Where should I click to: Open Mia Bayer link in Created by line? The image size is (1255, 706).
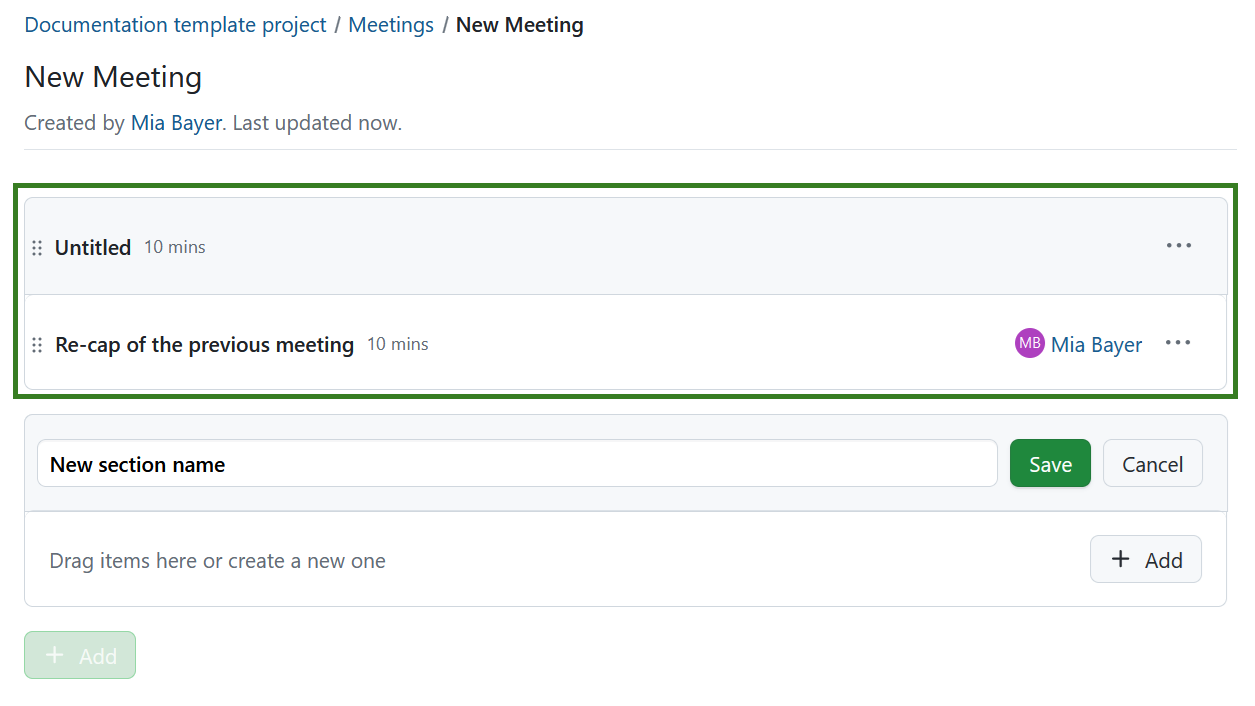point(176,123)
